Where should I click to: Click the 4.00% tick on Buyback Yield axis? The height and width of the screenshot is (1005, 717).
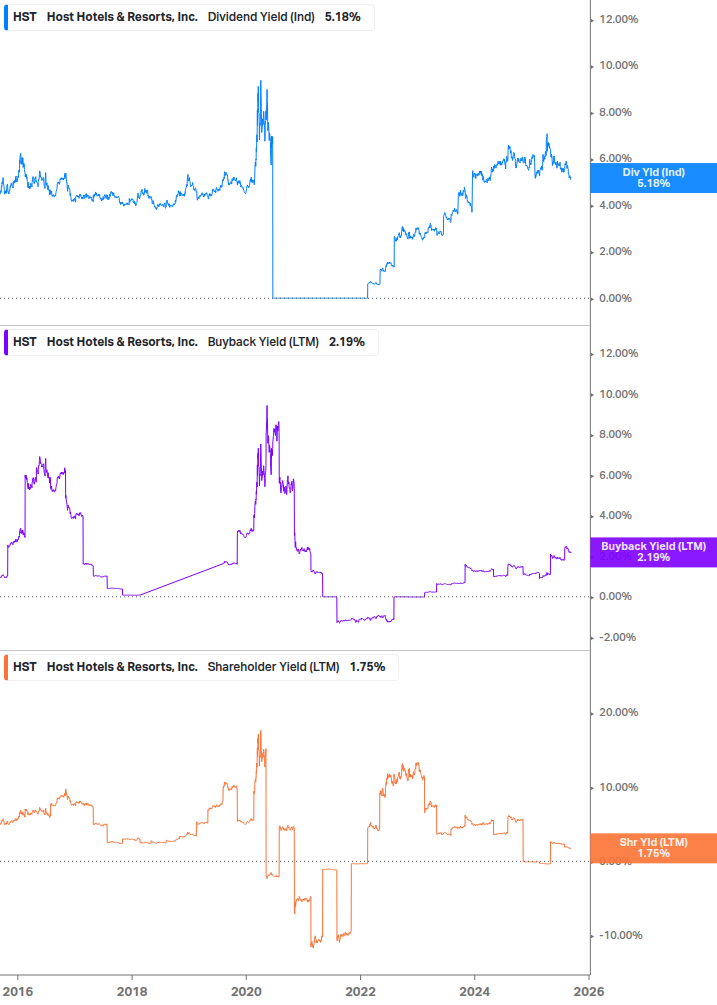coord(615,516)
